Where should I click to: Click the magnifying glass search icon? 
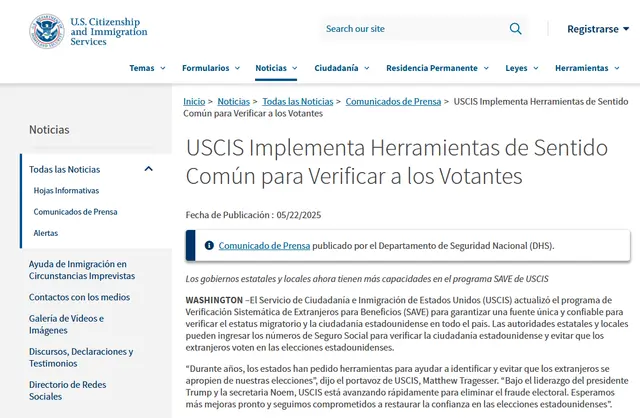pyautogui.click(x=516, y=29)
